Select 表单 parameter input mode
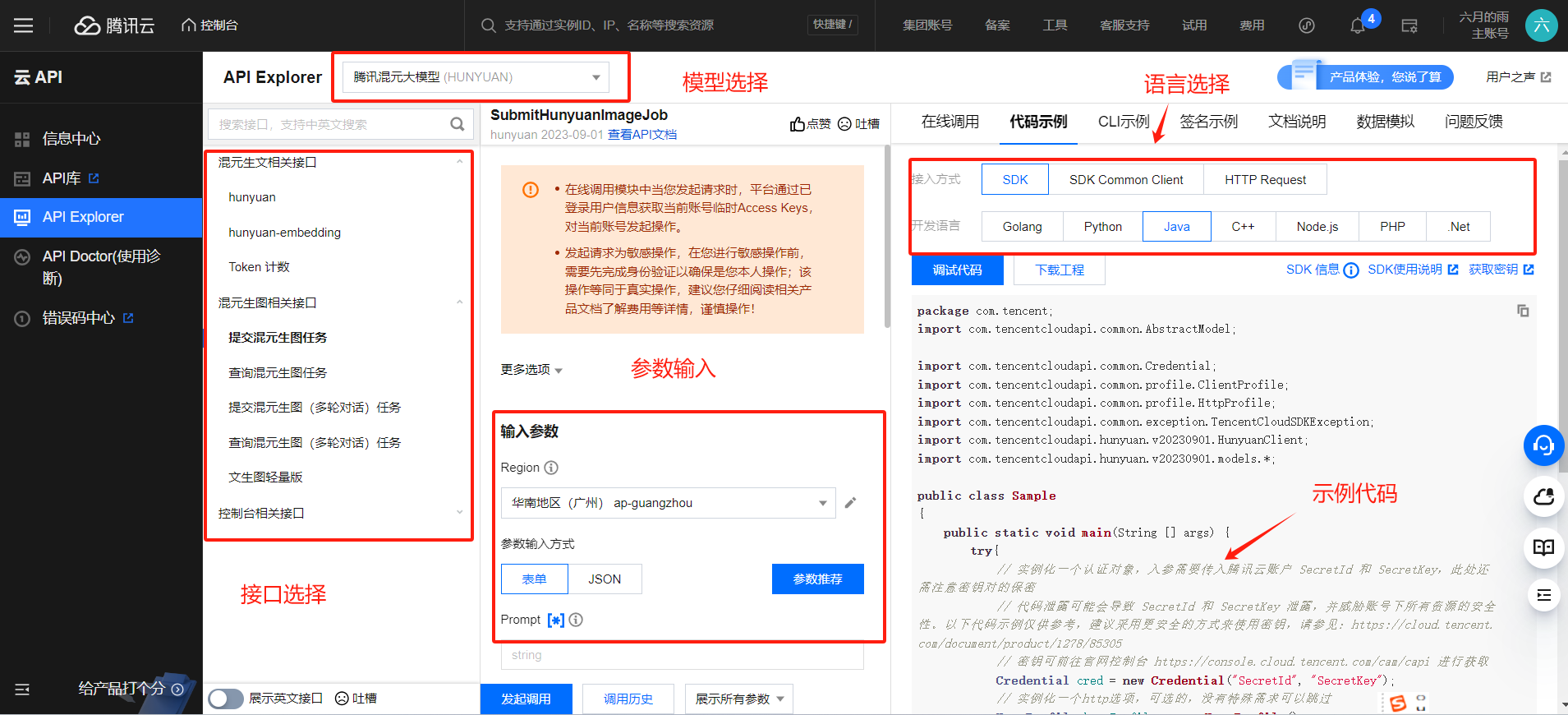Viewport: 1568px width, 715px height. pyautogui.click(x=535, y=579)
